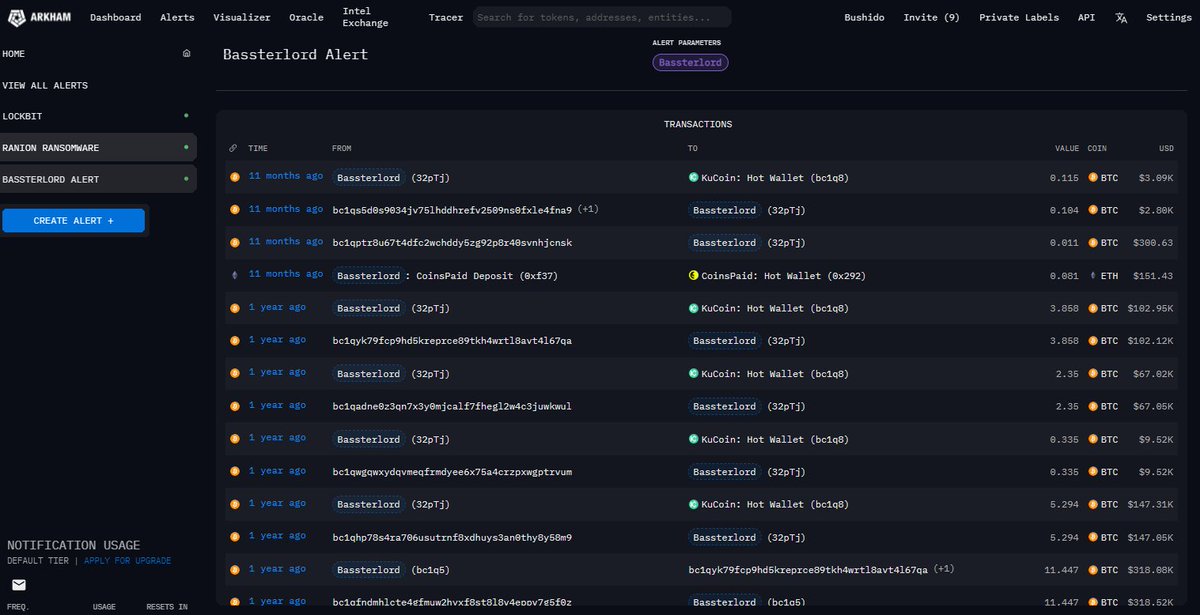This screenshot has height=615, width=1200.
Task: Click the BTC coin icon next to $3.09K
Action: pyautogui.click(x=1093, y=177)
